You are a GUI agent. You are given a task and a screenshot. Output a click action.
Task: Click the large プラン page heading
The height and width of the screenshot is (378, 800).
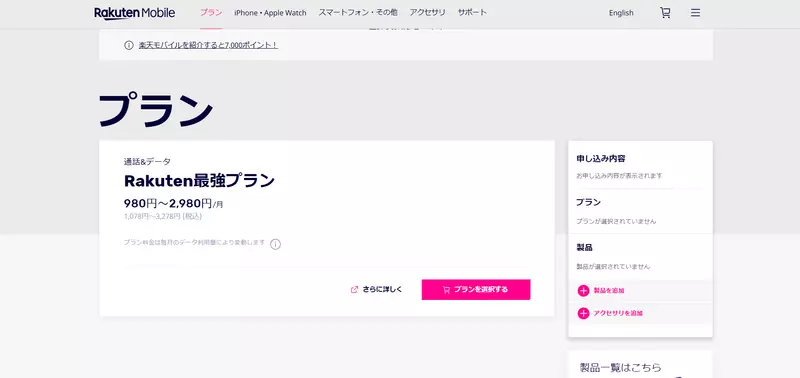[x=156, y=110]
